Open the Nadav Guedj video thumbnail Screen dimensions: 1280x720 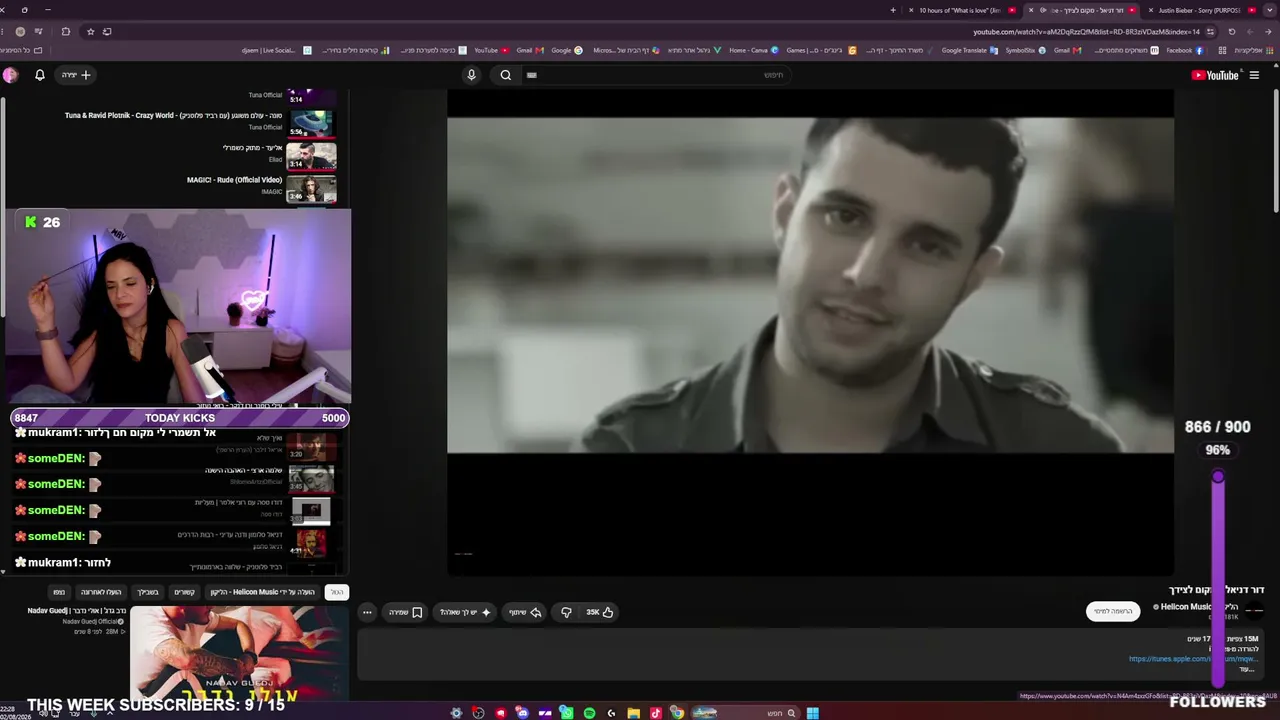click(239, 652)
